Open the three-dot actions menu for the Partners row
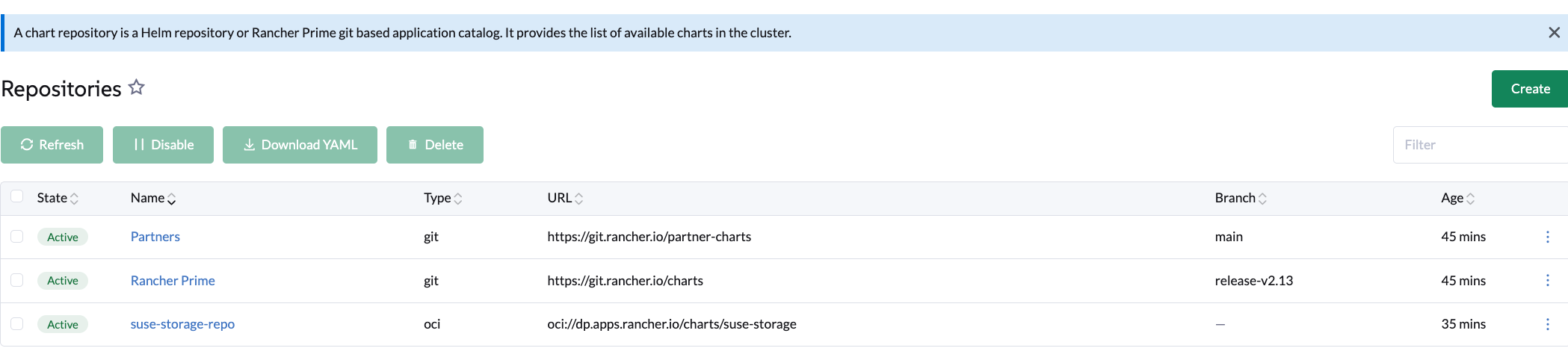Image resolution: width=1568 pixels, height=348 pixels. tap(1547, 237)
